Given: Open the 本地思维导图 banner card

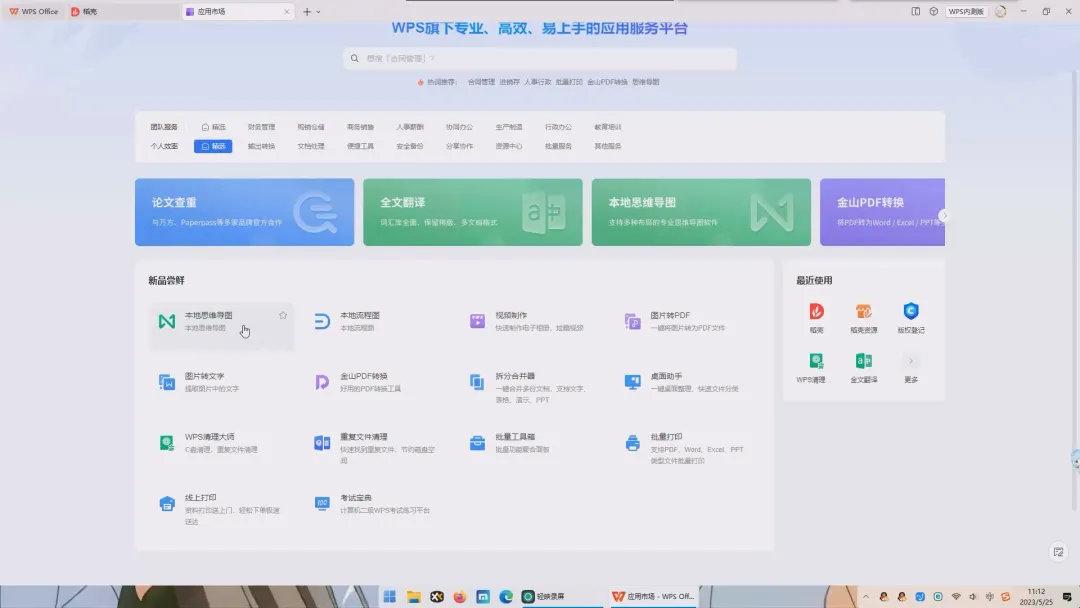Looking at the screenshot, I should click(701, 212).
